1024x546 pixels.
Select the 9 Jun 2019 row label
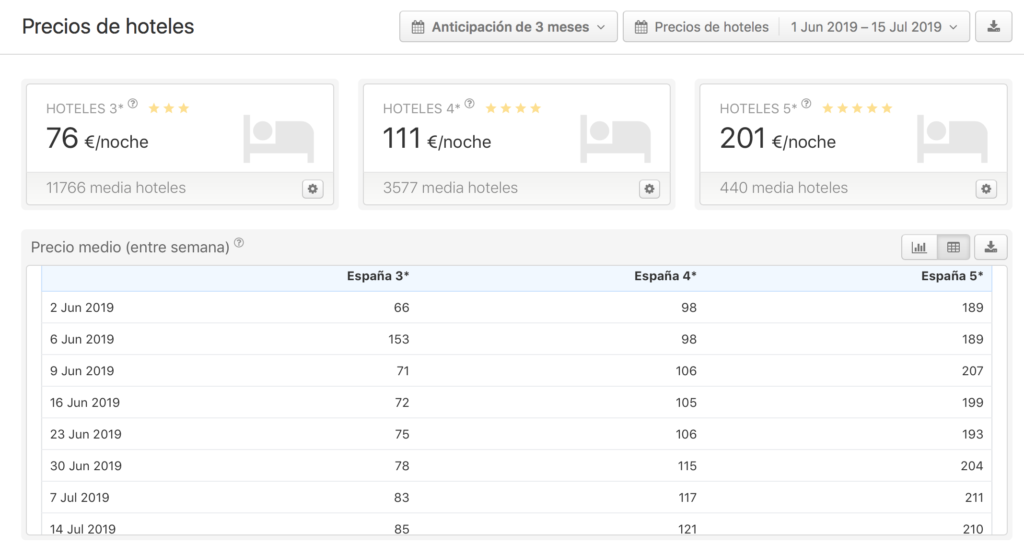coord(82,371)
